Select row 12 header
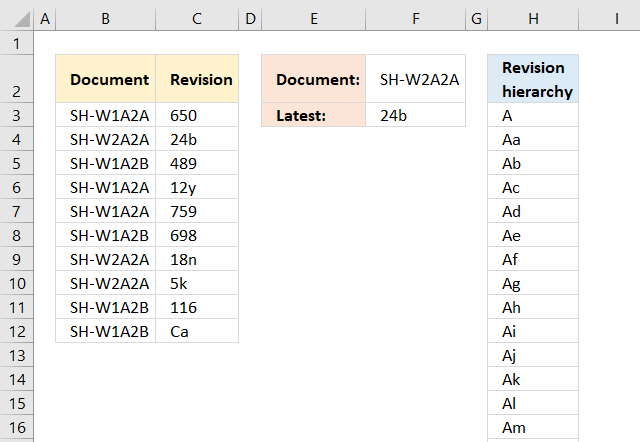The image size is (640, 442). pos(16,331)
